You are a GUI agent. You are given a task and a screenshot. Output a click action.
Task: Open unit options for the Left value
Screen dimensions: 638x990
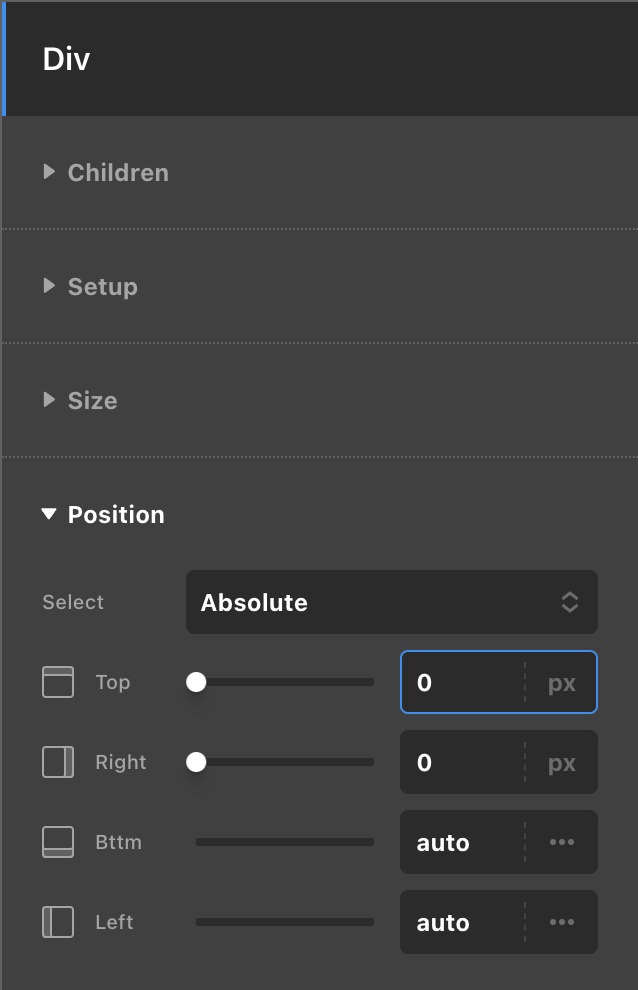pyautogui.click(x=562, y=922)
